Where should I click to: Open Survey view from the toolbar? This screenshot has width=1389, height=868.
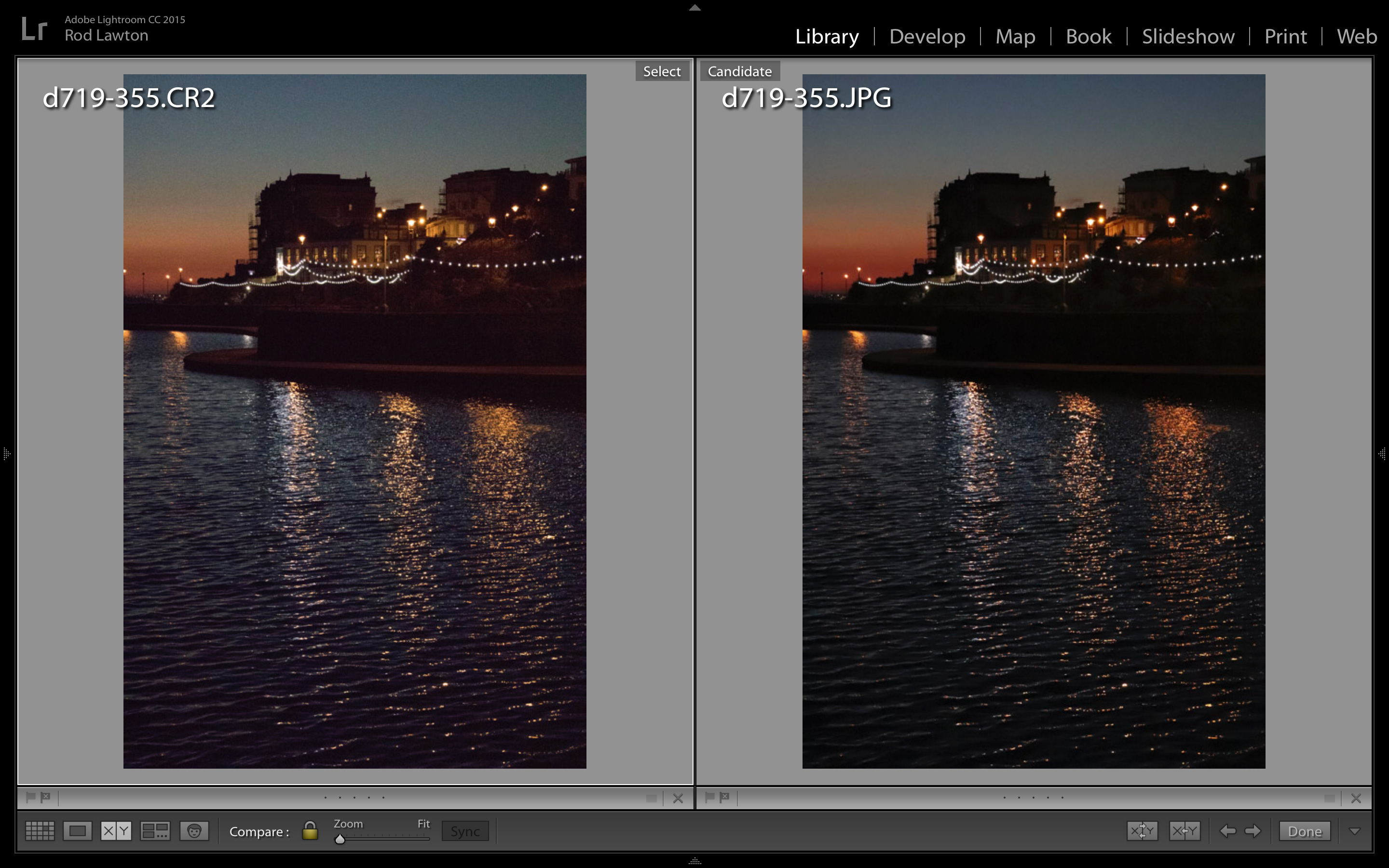click(154, 831)
